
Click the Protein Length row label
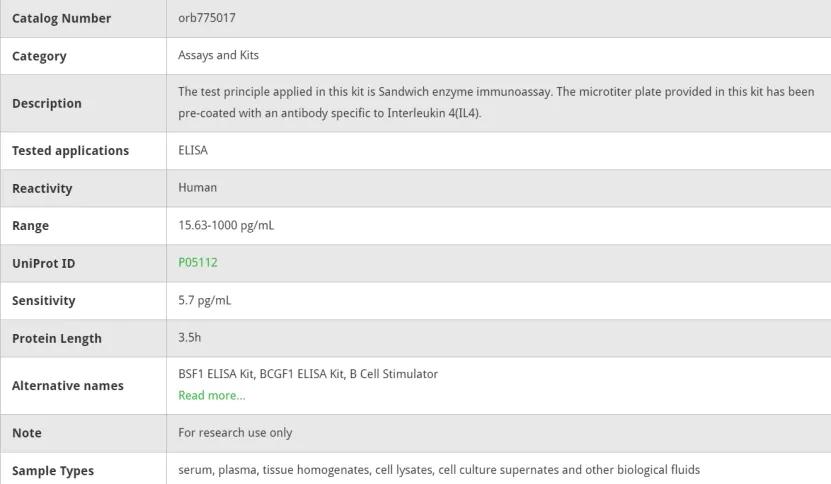56,339
